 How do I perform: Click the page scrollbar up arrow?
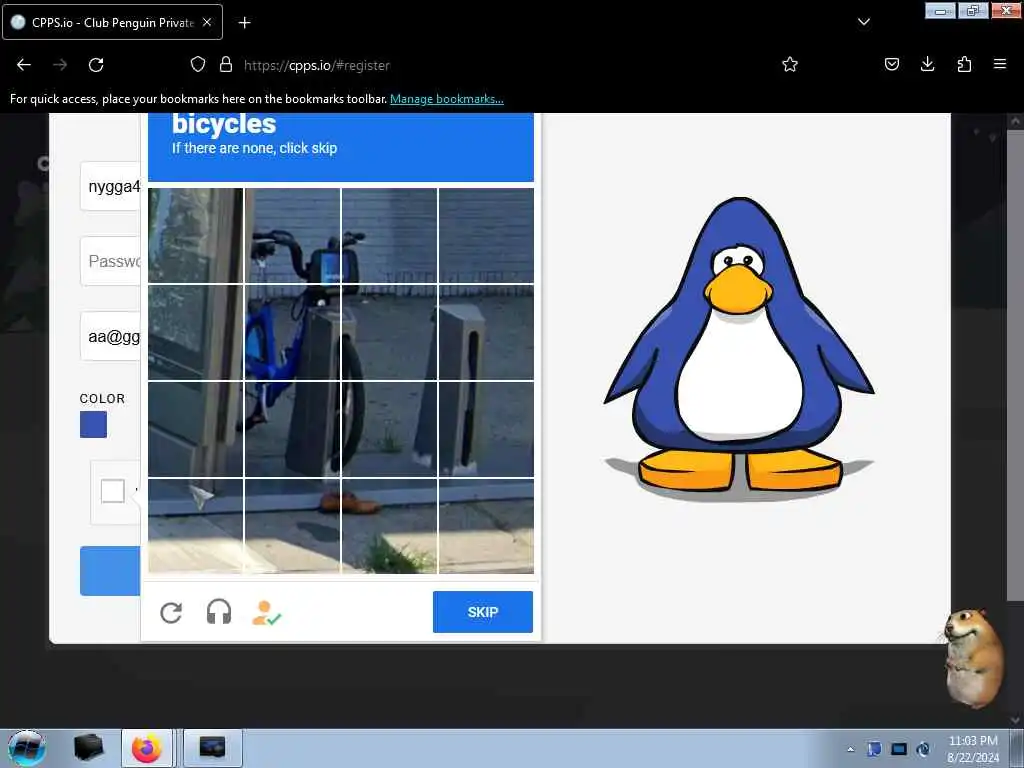tap(1014, 121)
